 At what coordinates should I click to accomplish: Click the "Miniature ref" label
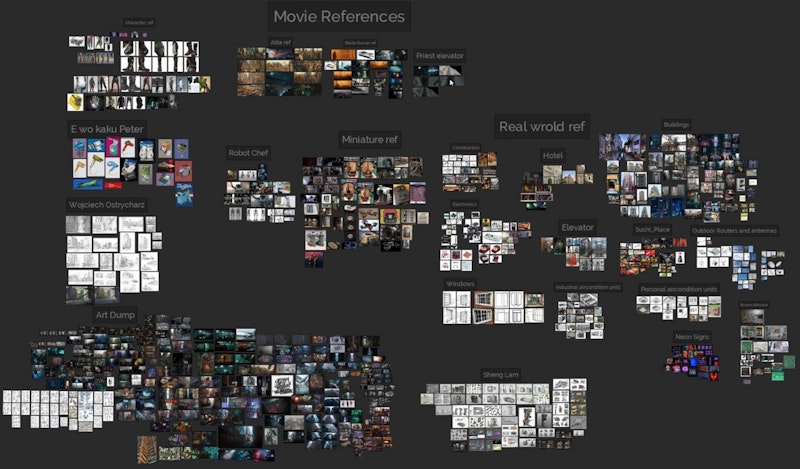(369, 139)
